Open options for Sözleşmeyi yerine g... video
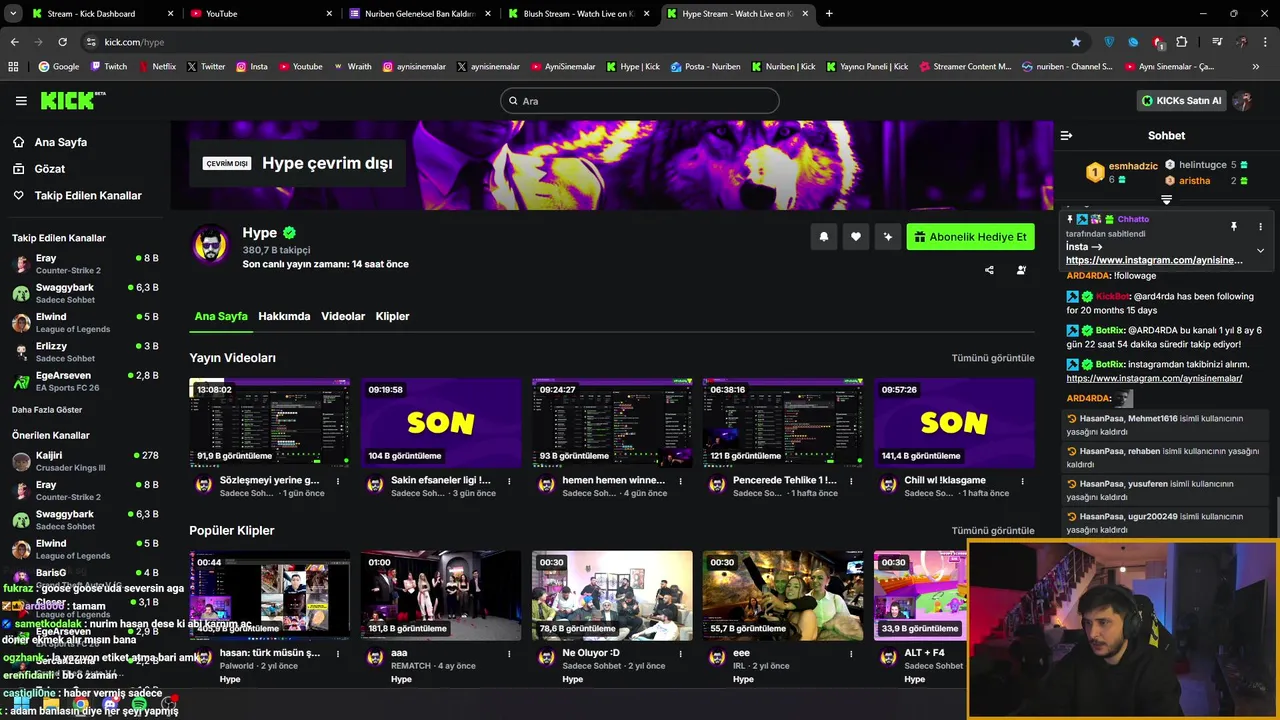 tap(338, 481)
